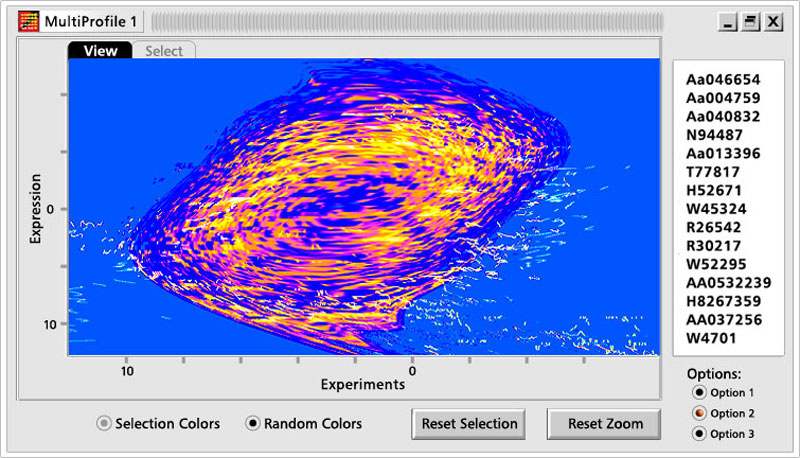Select gene H8267359 in list
Screen dimensions: 800x458
(723, 301)
